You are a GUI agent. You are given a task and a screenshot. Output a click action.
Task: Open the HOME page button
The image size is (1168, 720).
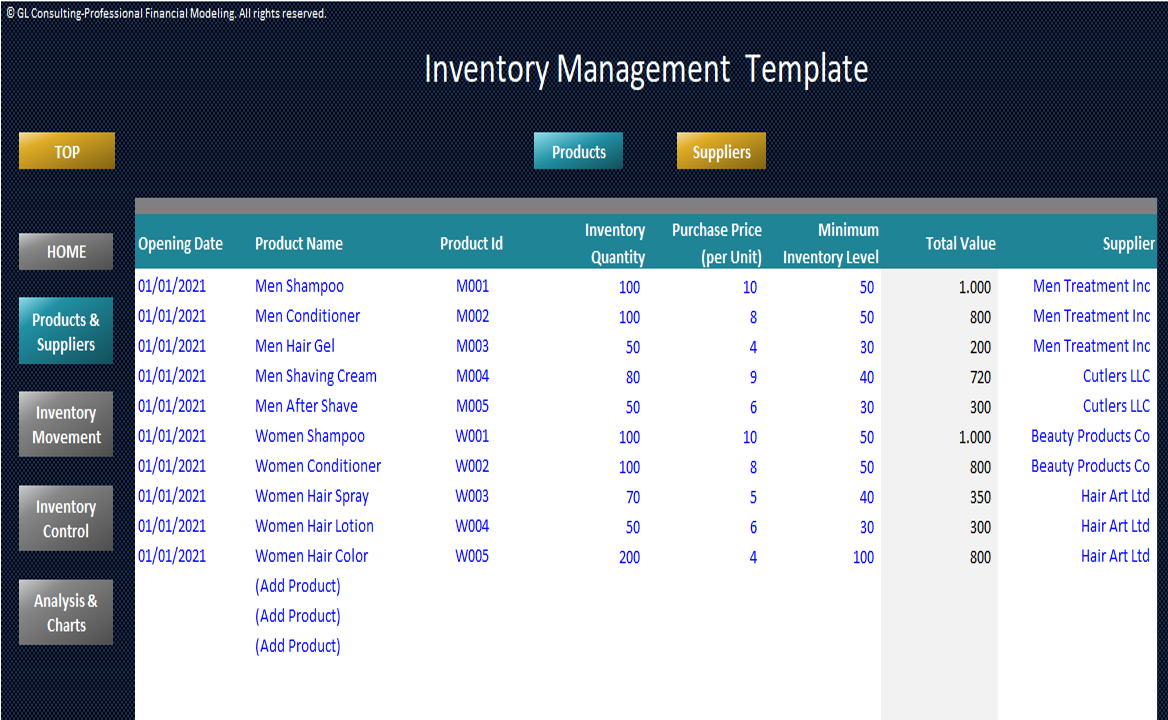(x=66, y=252)
